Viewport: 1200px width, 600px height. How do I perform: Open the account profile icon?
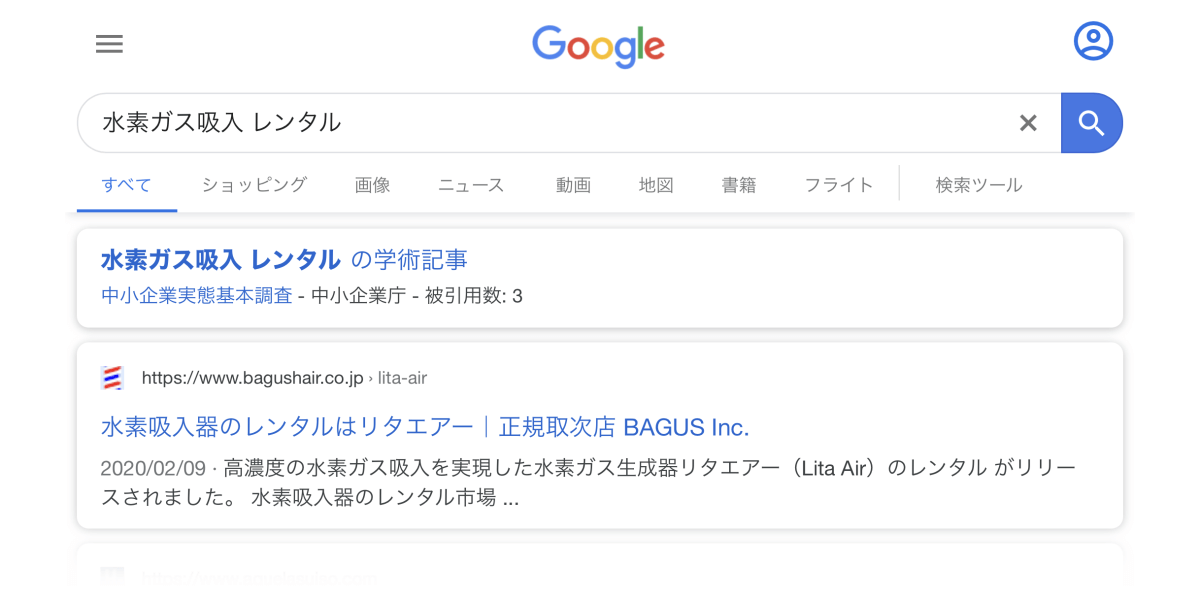(1093, 41)
